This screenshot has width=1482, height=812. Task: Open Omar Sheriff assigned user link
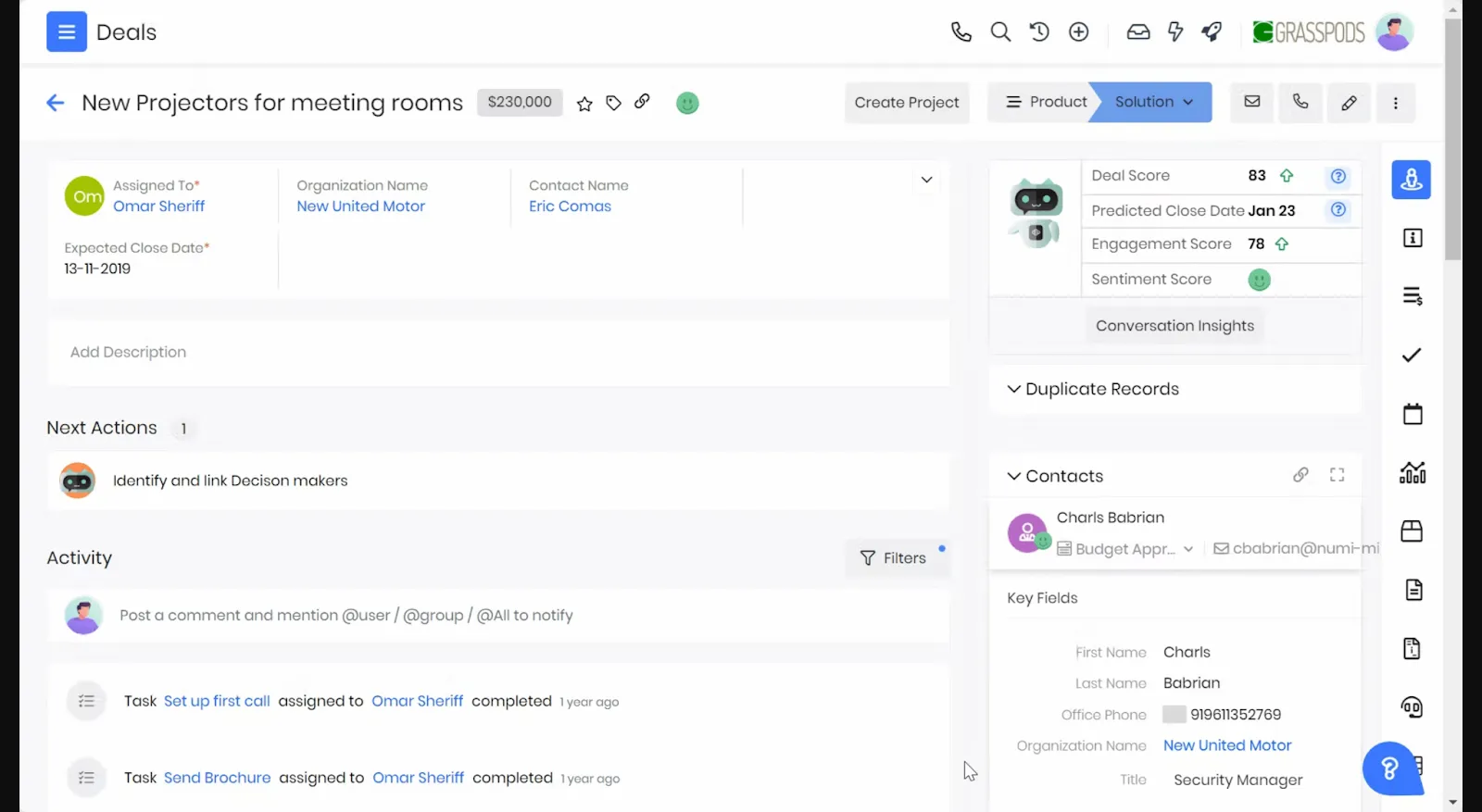tap(159, 206)
